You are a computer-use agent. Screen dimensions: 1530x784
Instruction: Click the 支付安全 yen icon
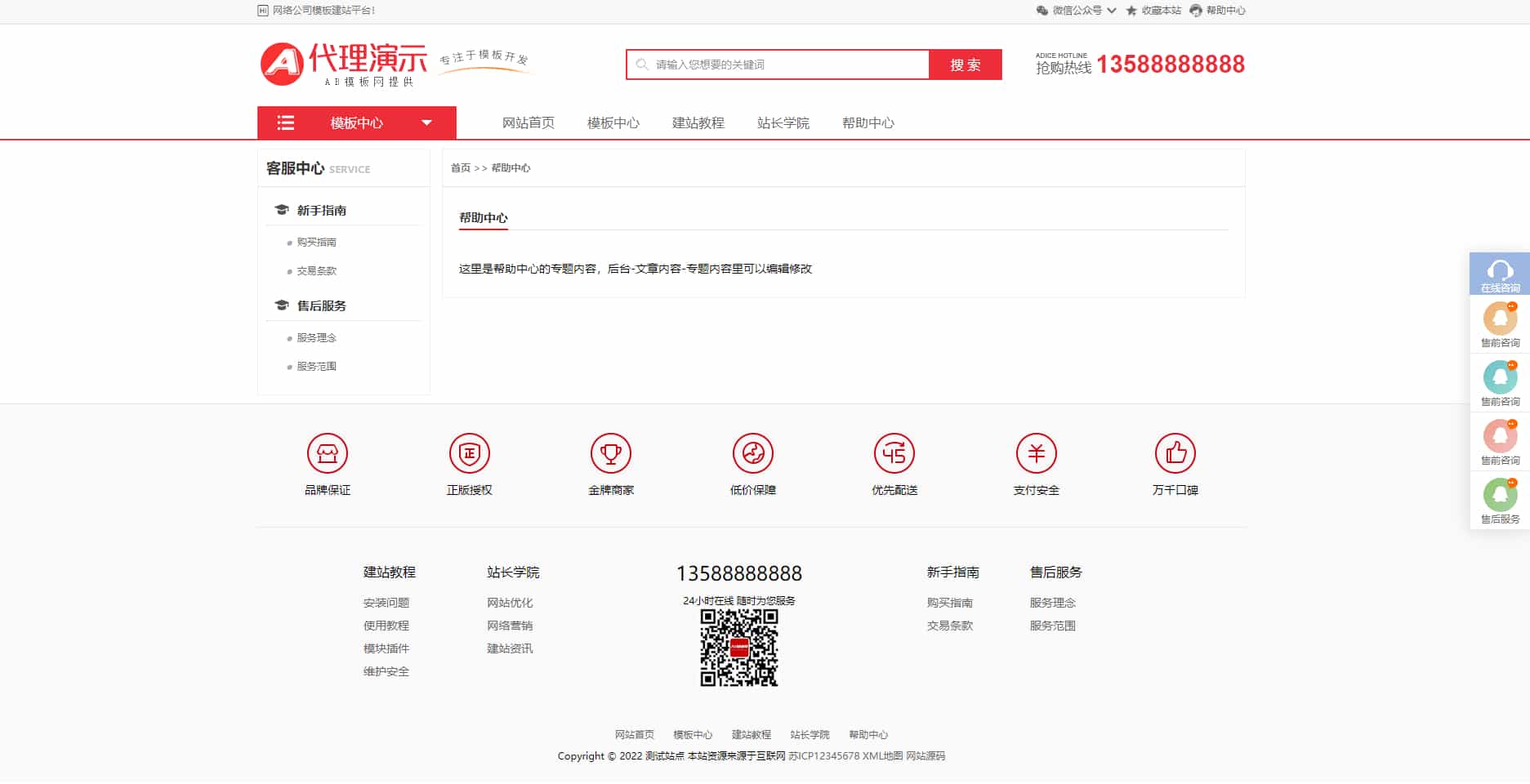(1036, 453)
